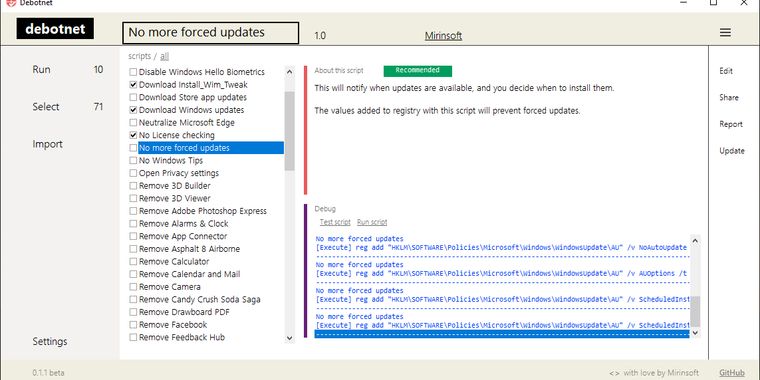Check Remove Candy Crush Soda Saga
The height and width of the screenshot is (380, 760).
pos(133,299)
